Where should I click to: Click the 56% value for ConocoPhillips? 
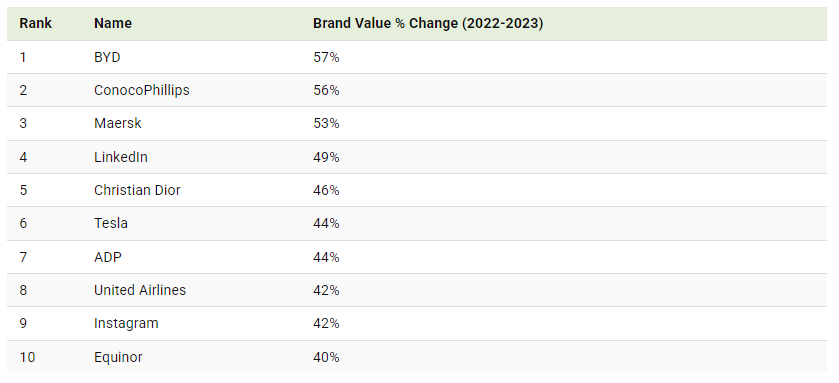click(326, 90)
